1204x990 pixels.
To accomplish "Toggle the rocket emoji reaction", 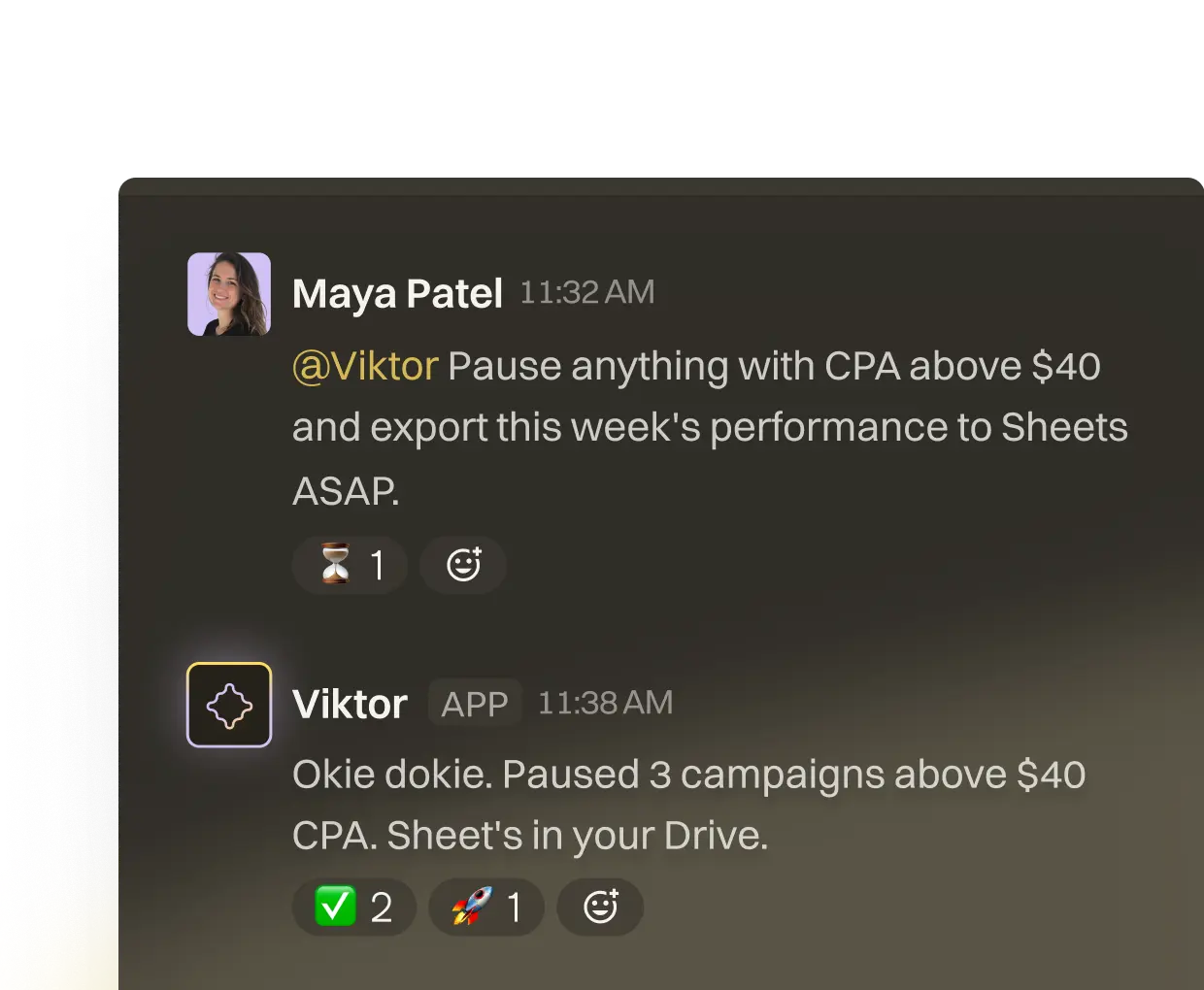I will pyautogui.click(x=485, y=907).
